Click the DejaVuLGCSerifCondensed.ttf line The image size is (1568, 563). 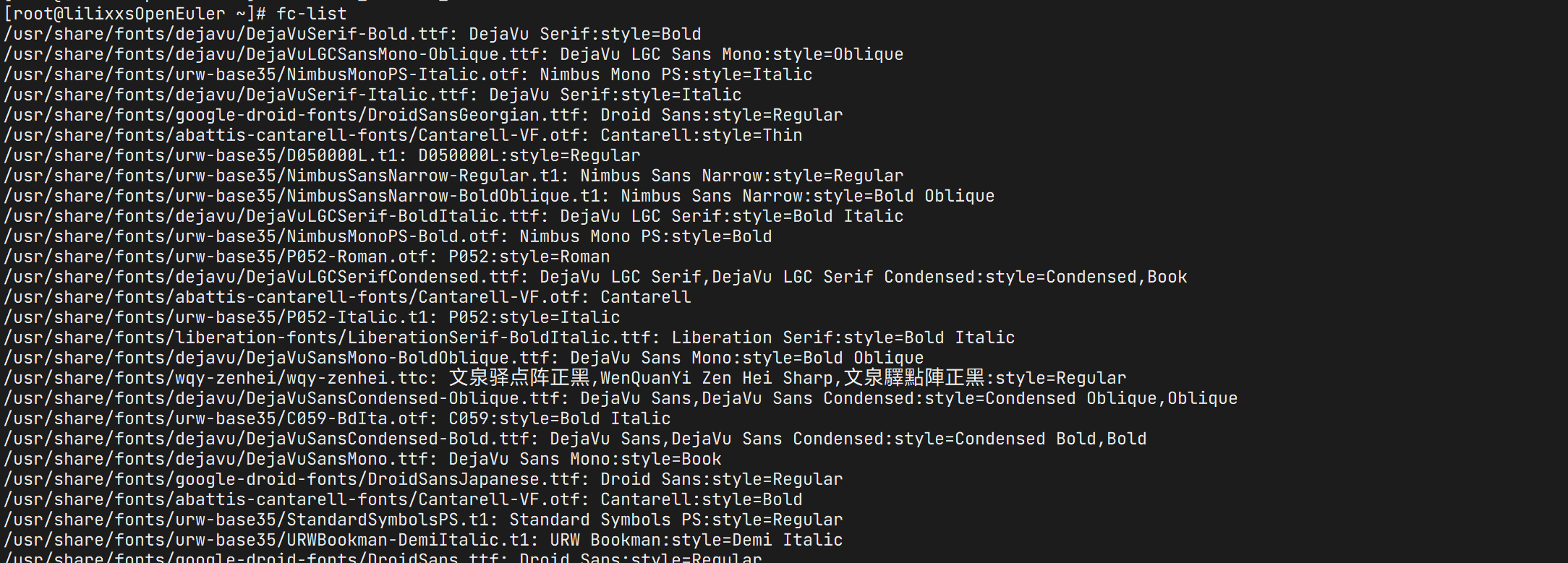click(595, 277)
